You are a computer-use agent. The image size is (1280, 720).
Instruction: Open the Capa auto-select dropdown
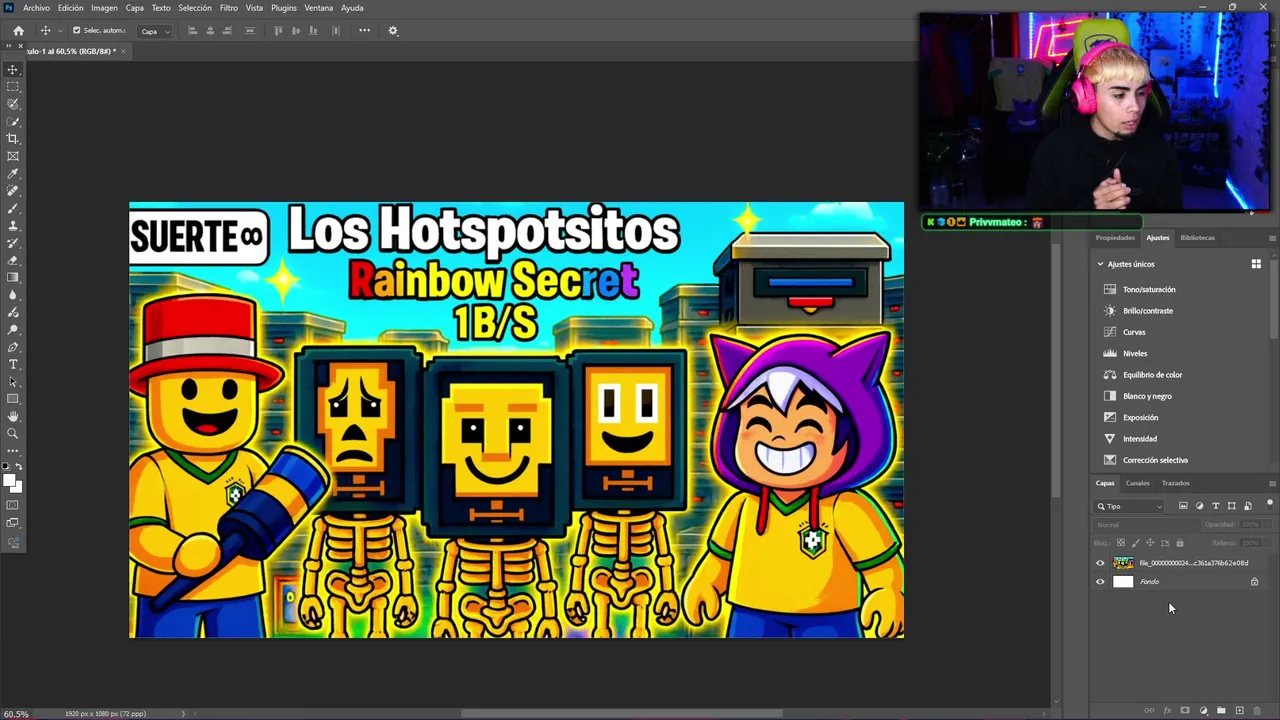pyautogui.click(x=154, y=31)
